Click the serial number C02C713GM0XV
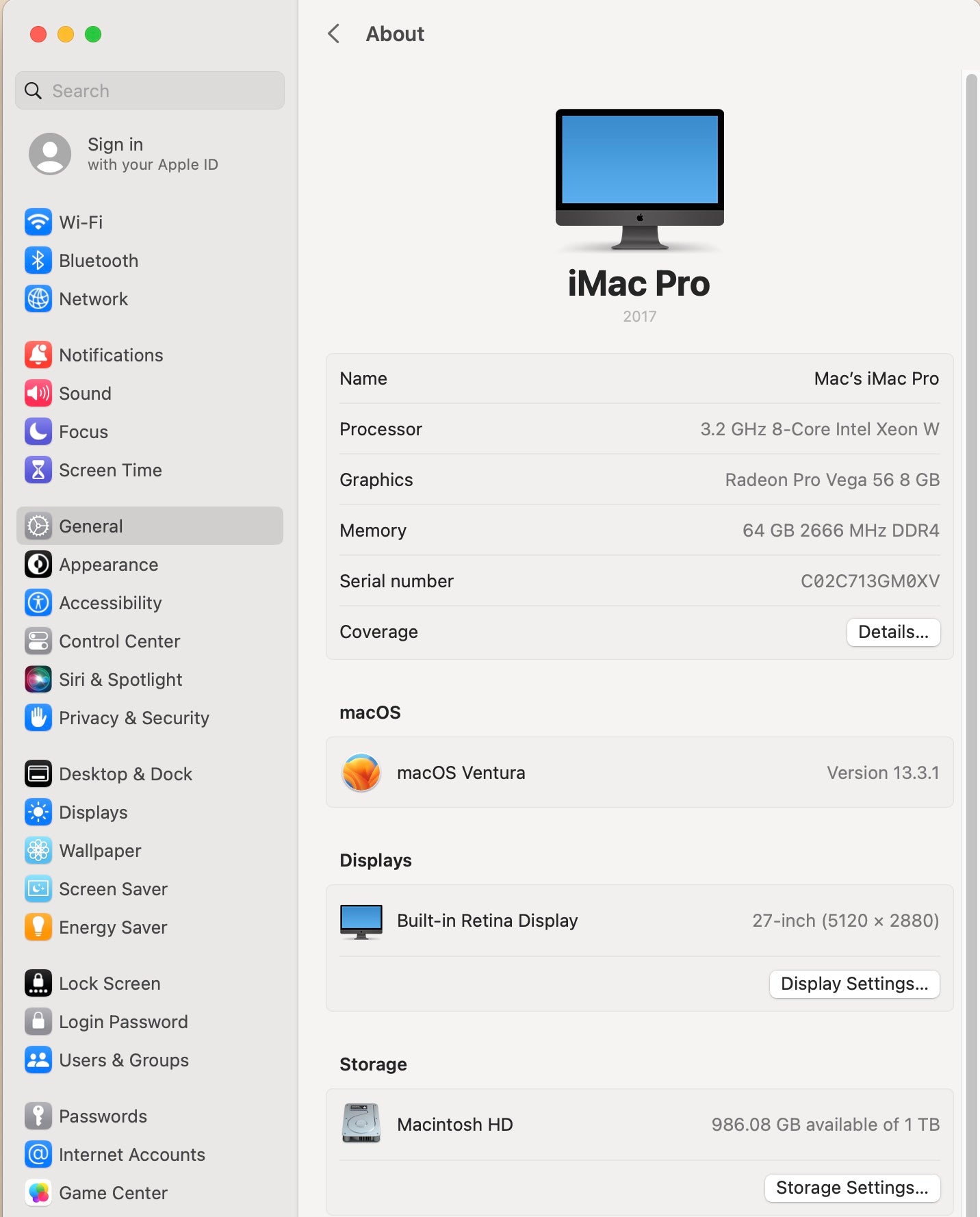 [x=870, y=581]
